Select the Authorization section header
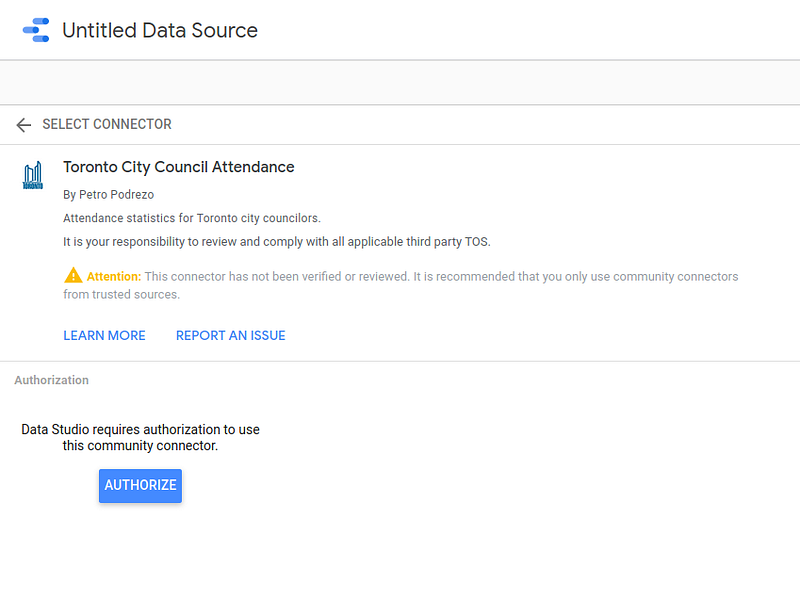Image resolution: width=800 pixels, height=598 pixels. click(51, 380)
